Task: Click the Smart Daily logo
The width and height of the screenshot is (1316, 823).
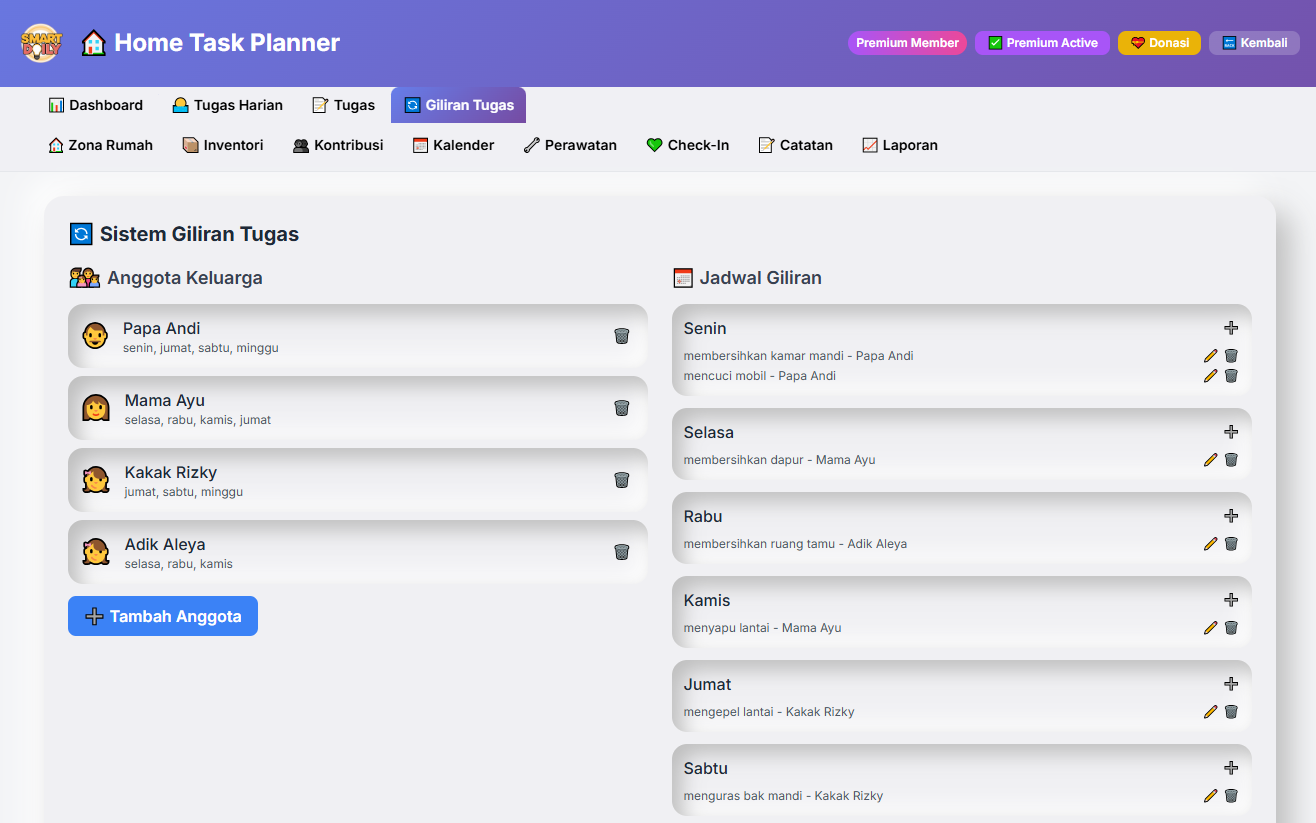Action: click(x=41, y=43)
